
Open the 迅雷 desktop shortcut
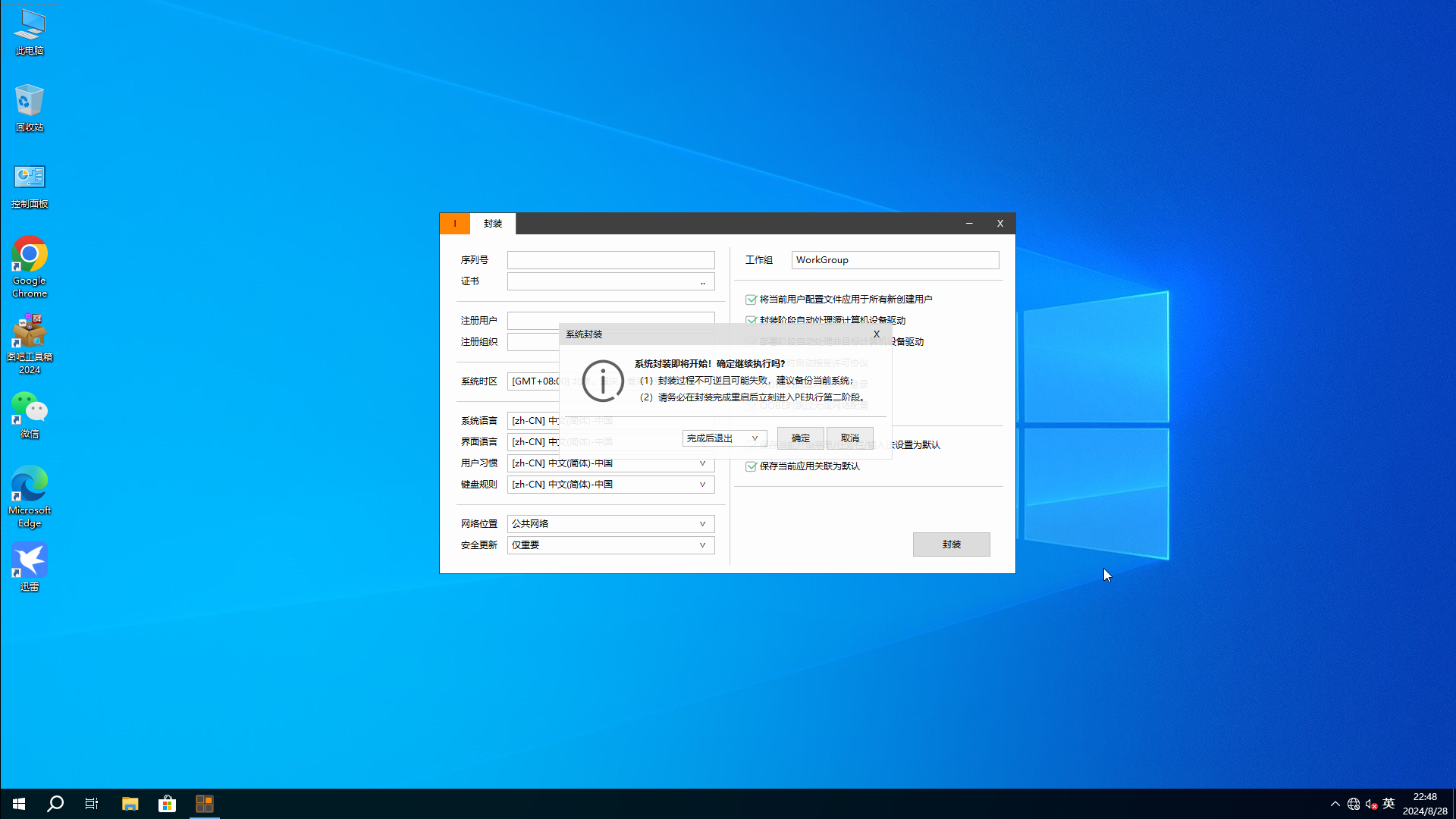pyautogui.click(x=30, y=567)
